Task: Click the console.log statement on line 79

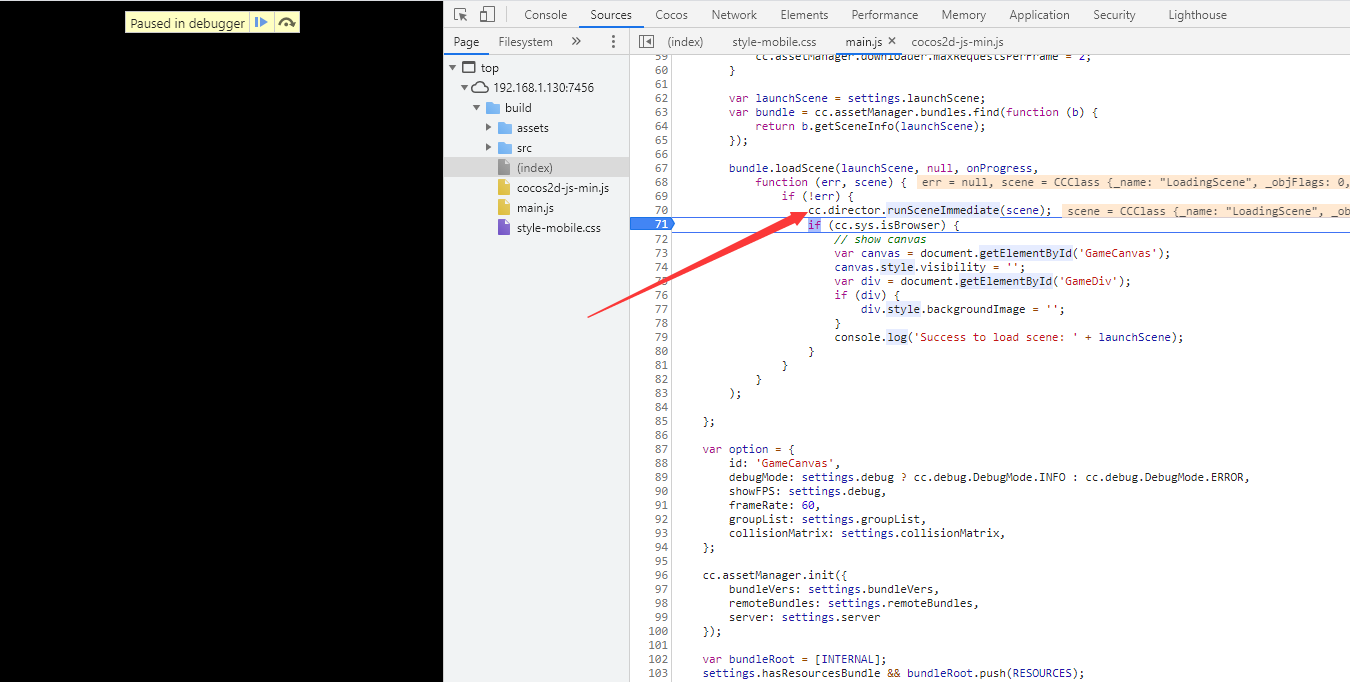Action: point(1009,337)
